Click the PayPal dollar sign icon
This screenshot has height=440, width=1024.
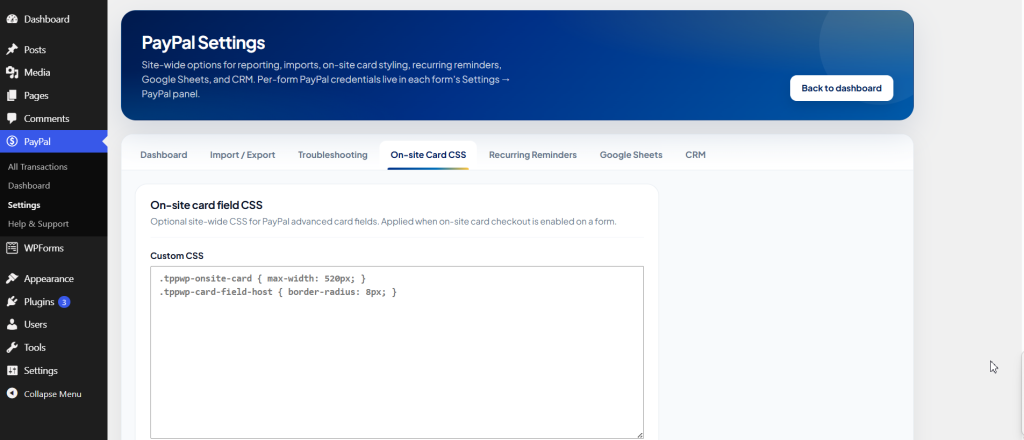pyautogui.click(x=12, y=142)
